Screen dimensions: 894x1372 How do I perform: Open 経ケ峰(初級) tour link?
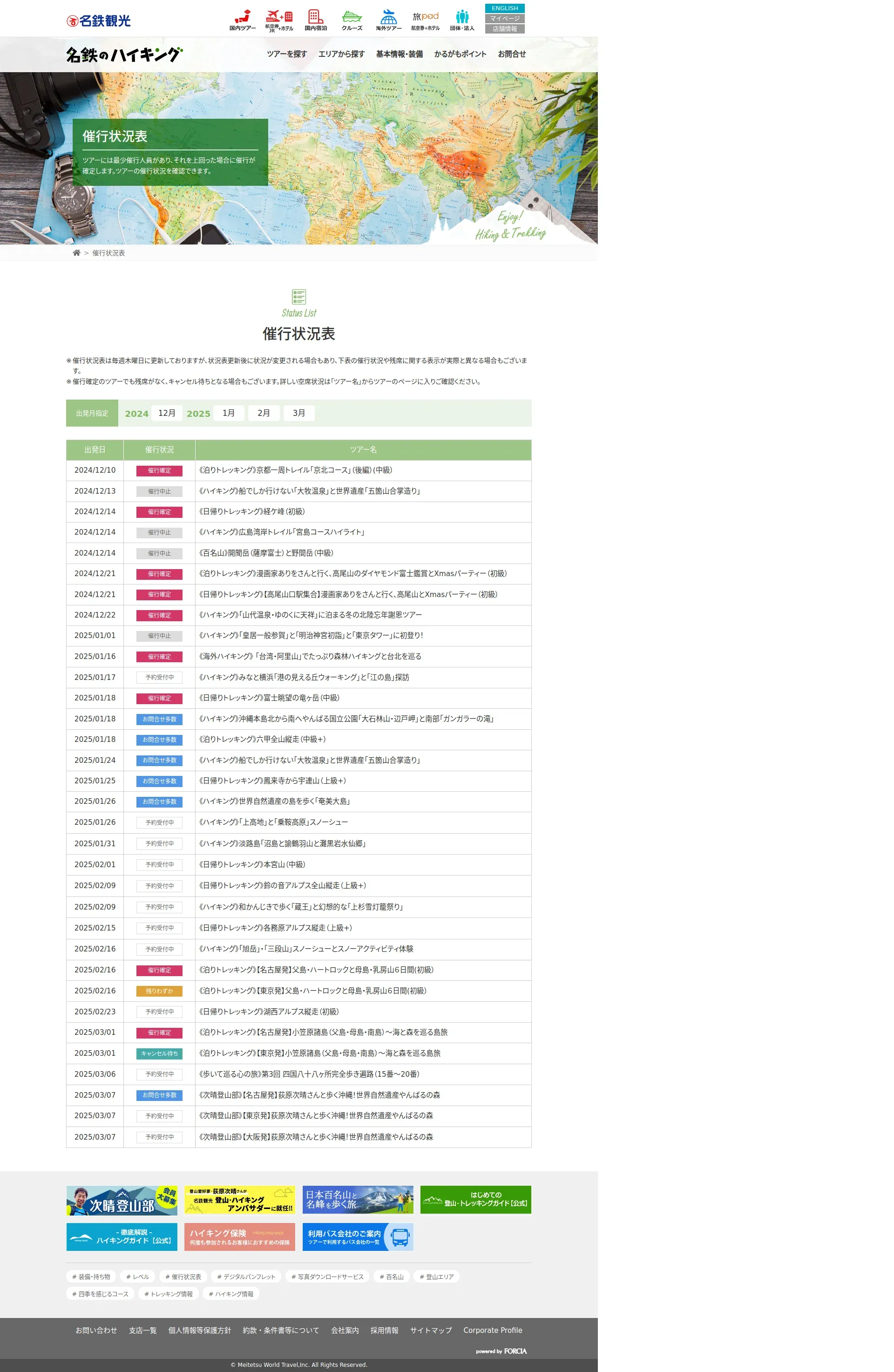251,511
